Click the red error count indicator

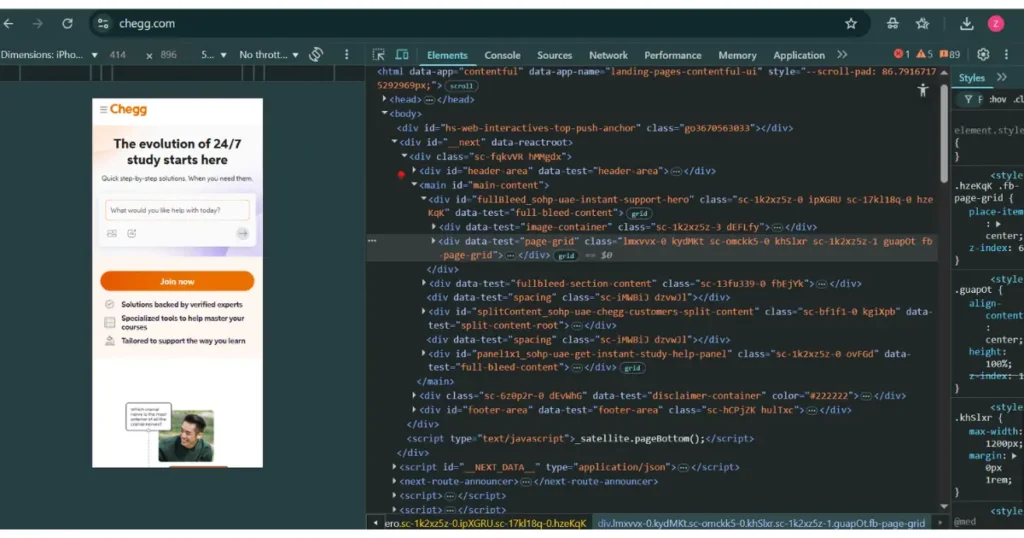point(902,54)
